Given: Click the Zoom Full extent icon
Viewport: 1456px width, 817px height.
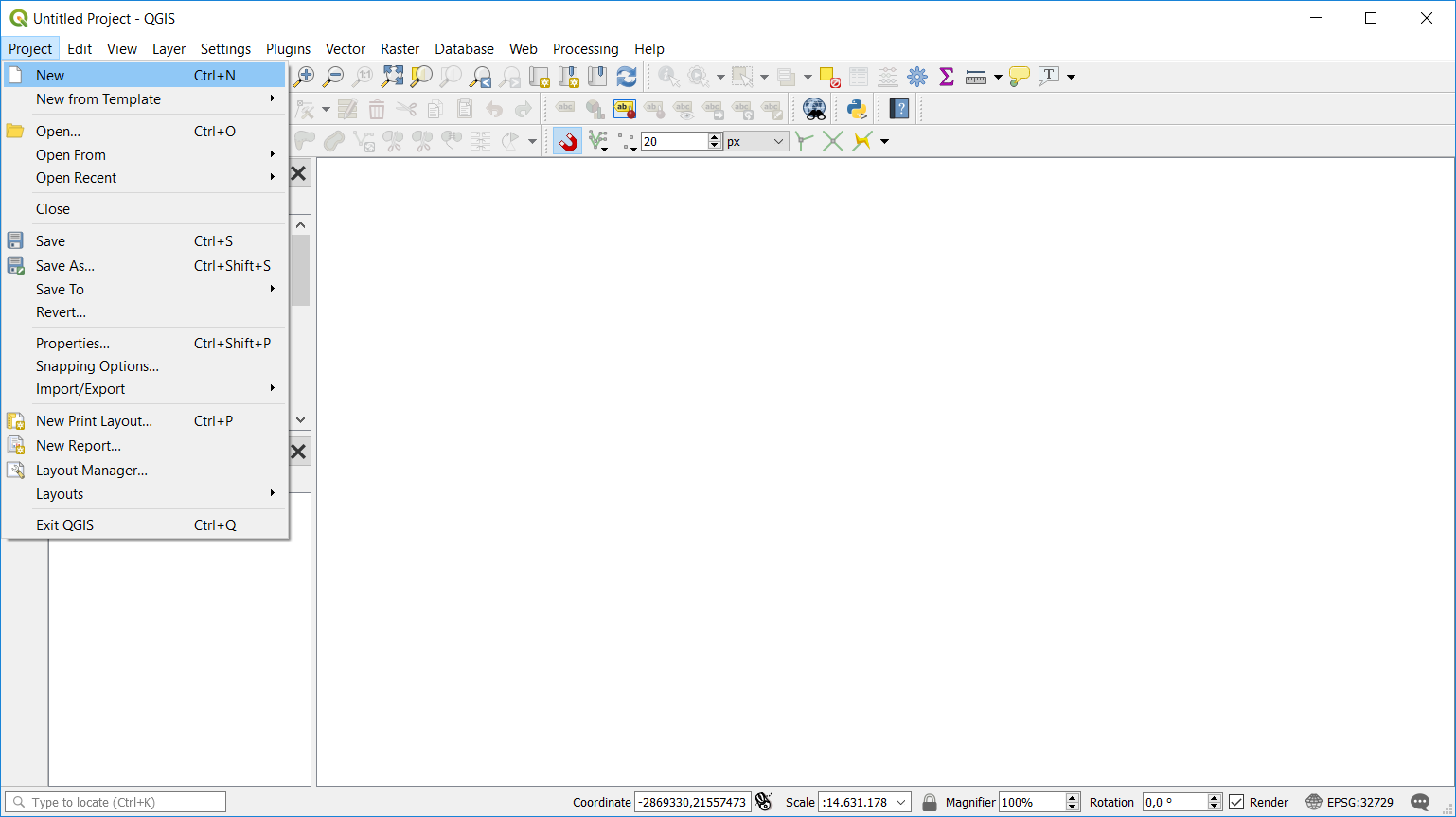Looking at the screenshot, I should [x=392, y=77].
